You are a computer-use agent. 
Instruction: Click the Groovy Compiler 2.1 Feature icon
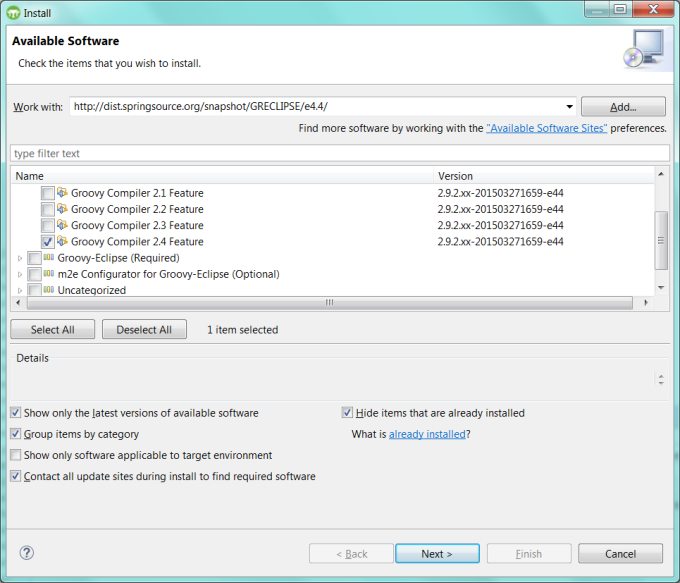pos(62,193)
